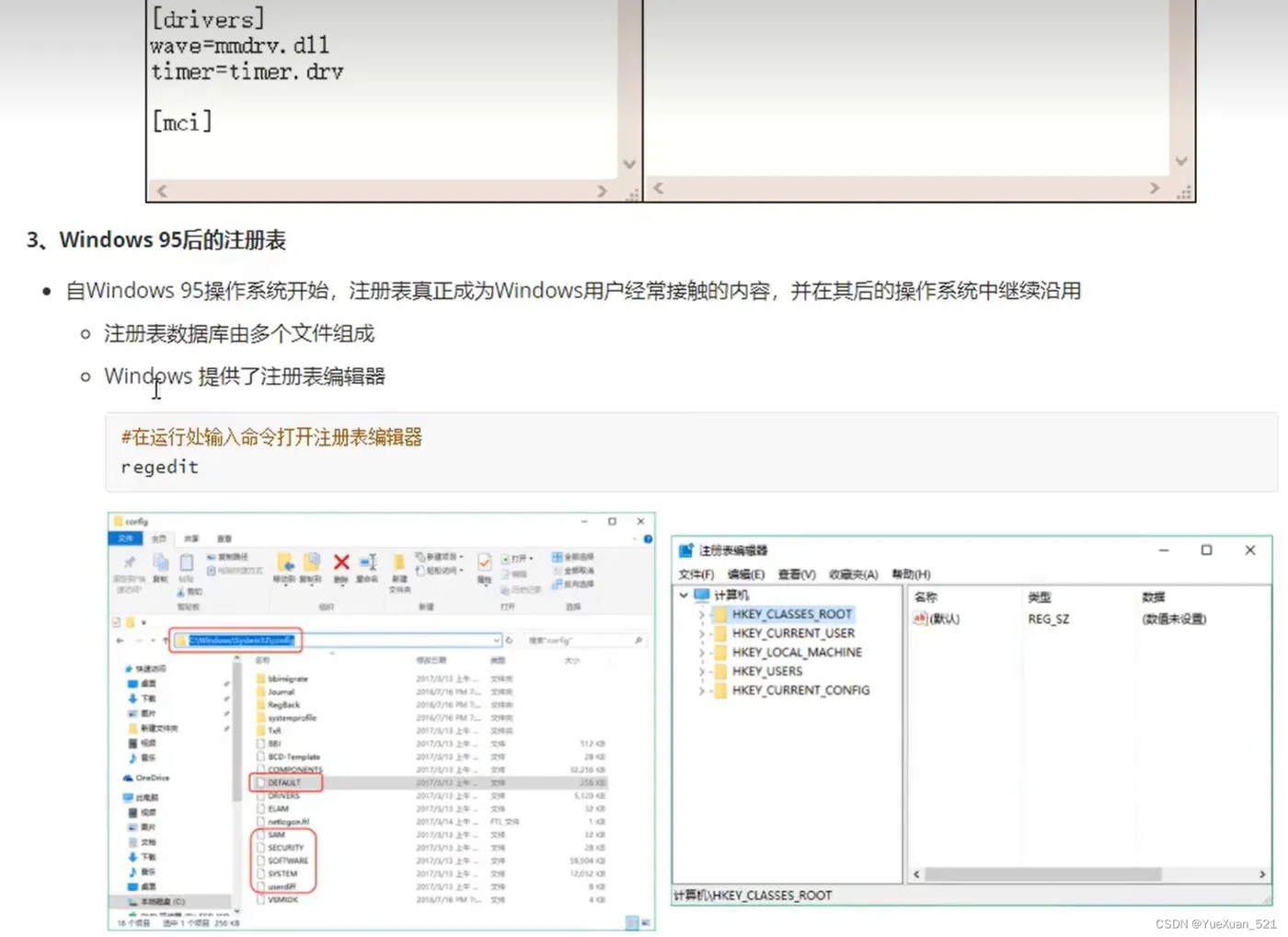Select the SOFTWARE file in file list

(x=288, y=861)
